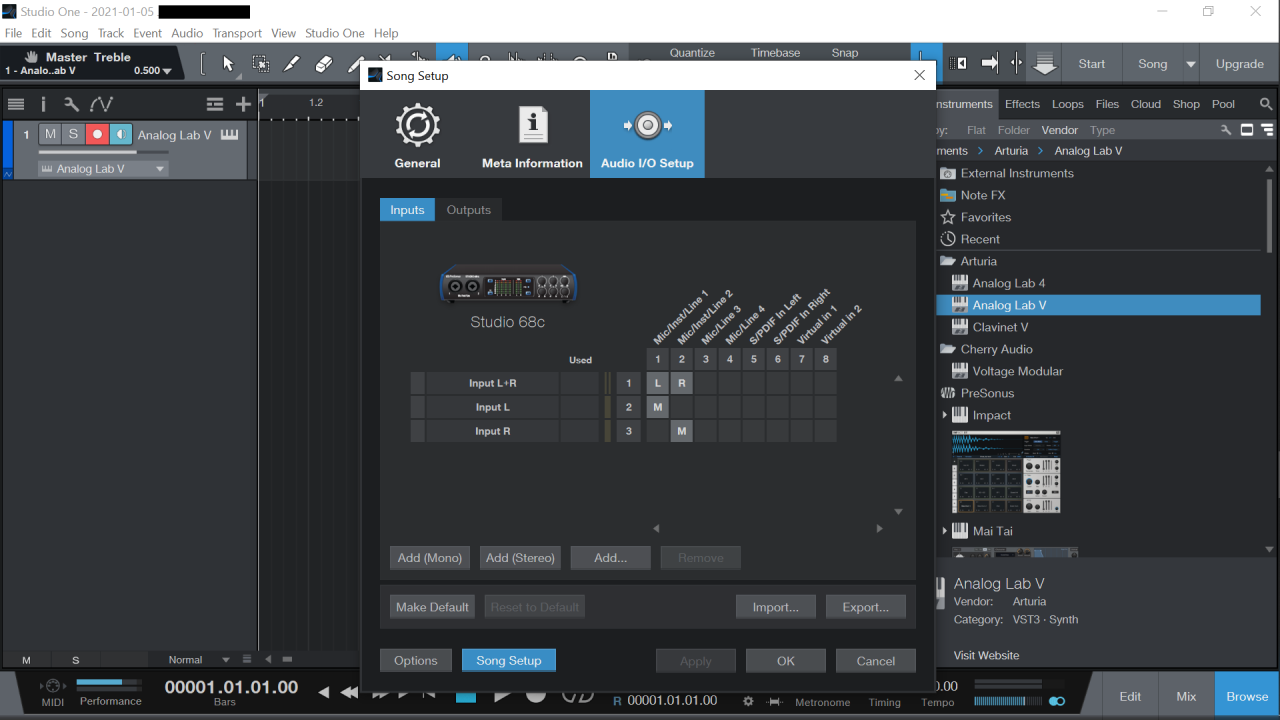Add a track with the plus icon

[x=243, y=104]
